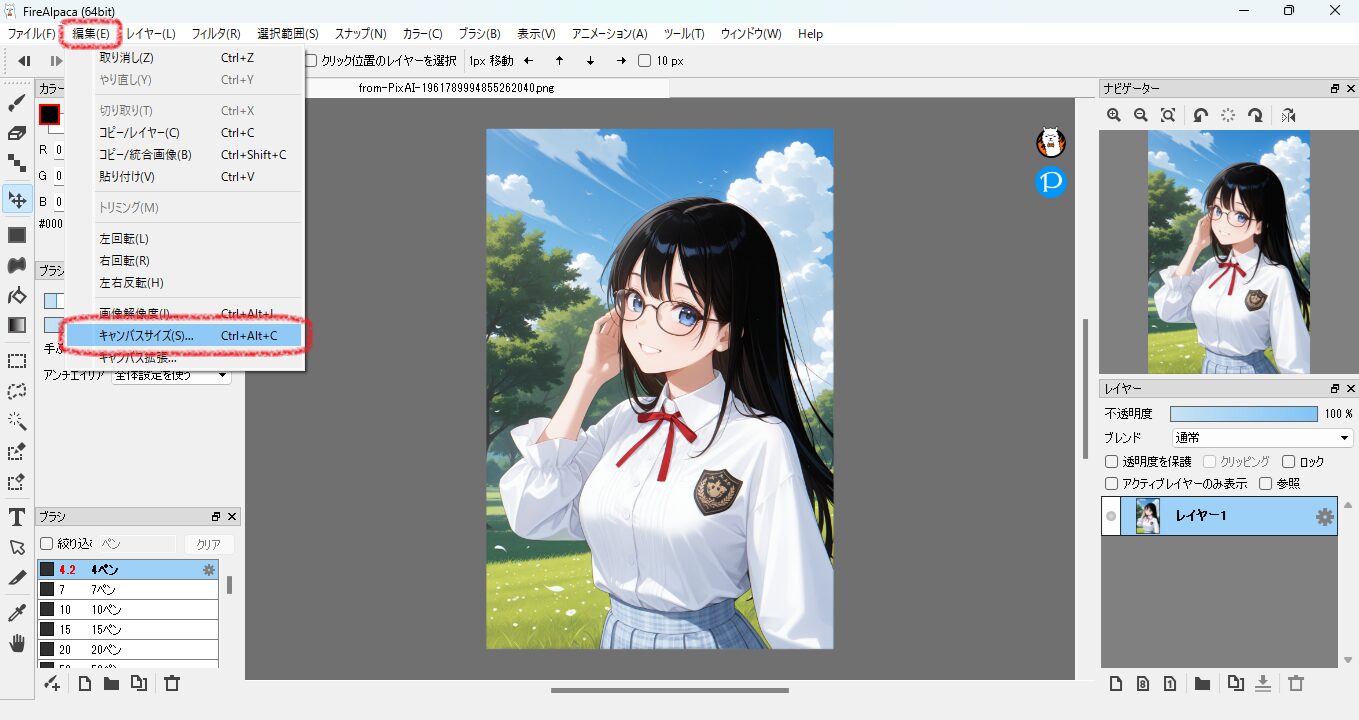The width and height of the screenshot is (1359, 720).
Task: Click the flip view icon in Navigator
Action: (1288, 116)
